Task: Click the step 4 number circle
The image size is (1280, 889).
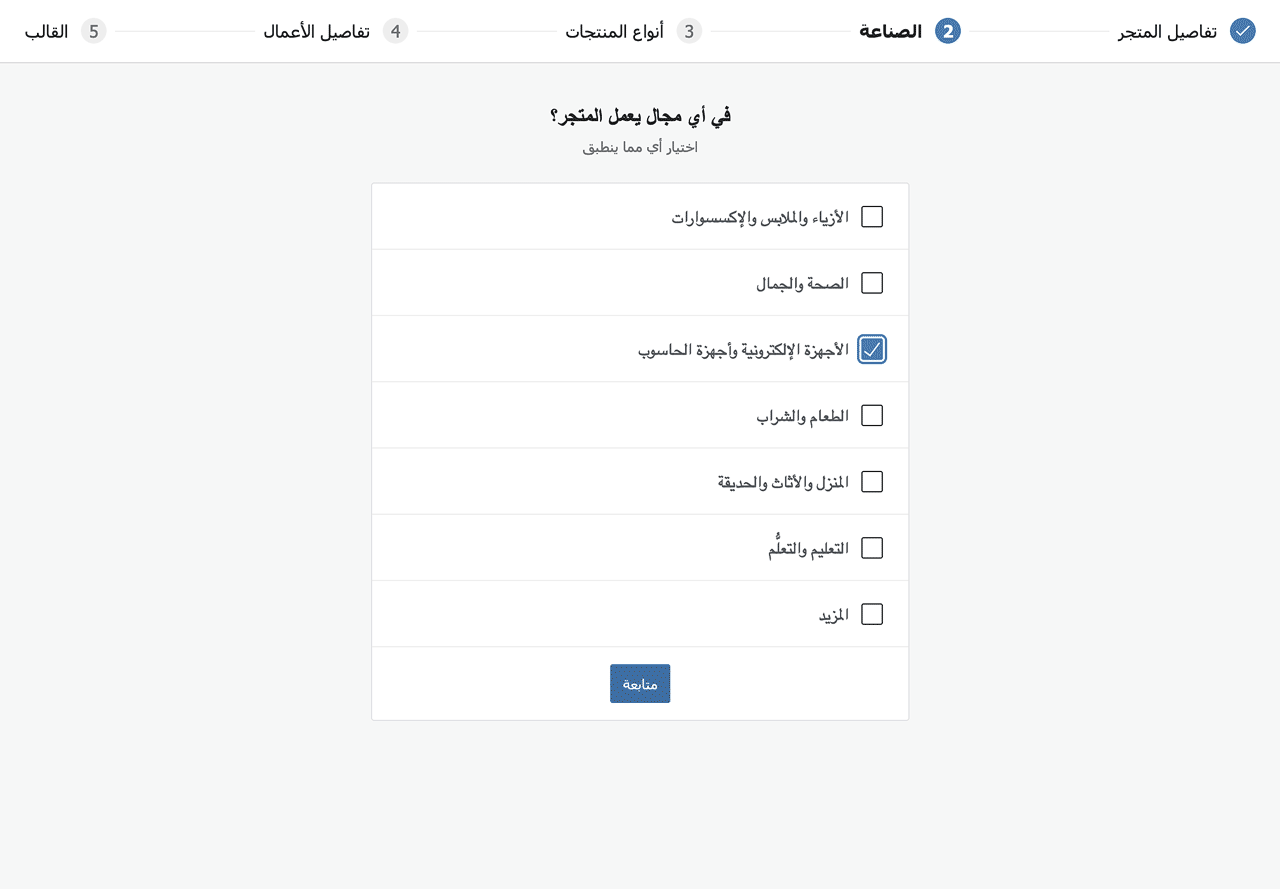Action: [x=396, y=31]
